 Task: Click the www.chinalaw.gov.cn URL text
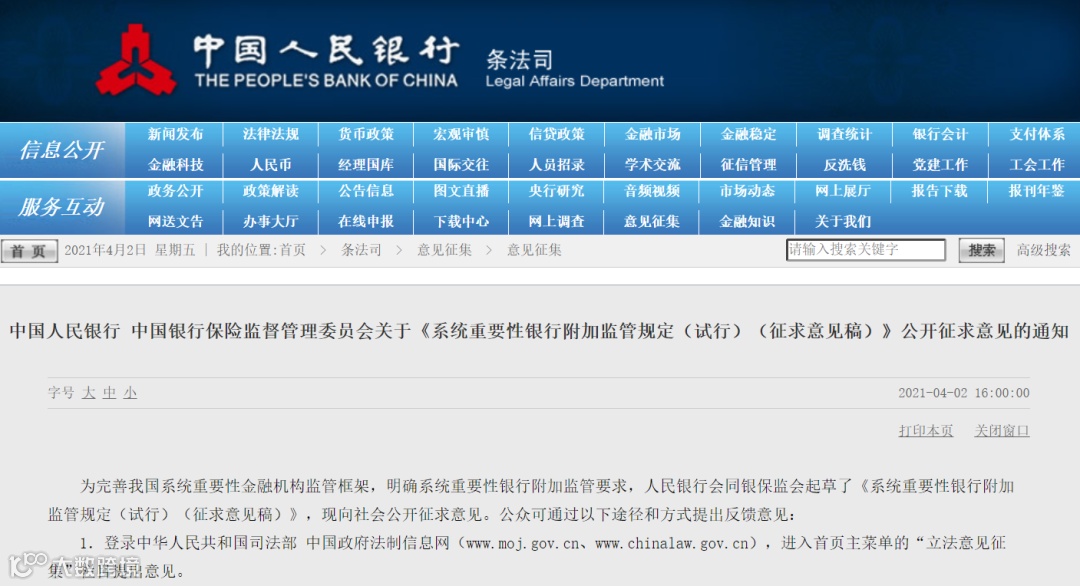click(671, 543)
